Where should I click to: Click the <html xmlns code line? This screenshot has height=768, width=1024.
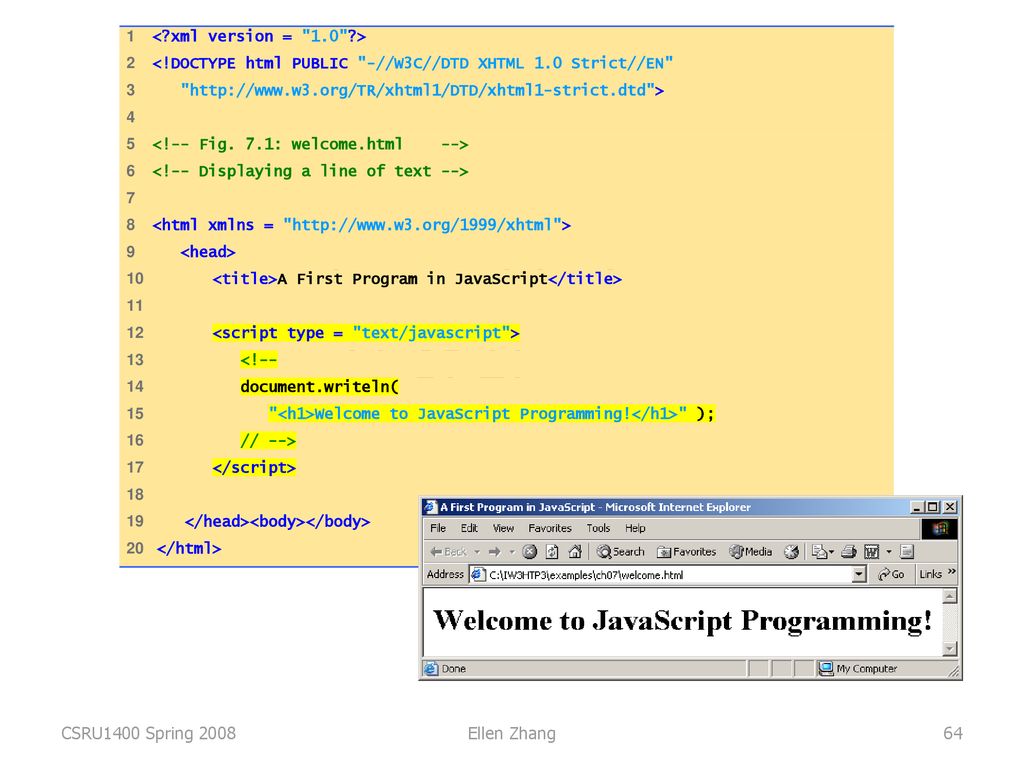pyautogui.click(x=361, y=225)
